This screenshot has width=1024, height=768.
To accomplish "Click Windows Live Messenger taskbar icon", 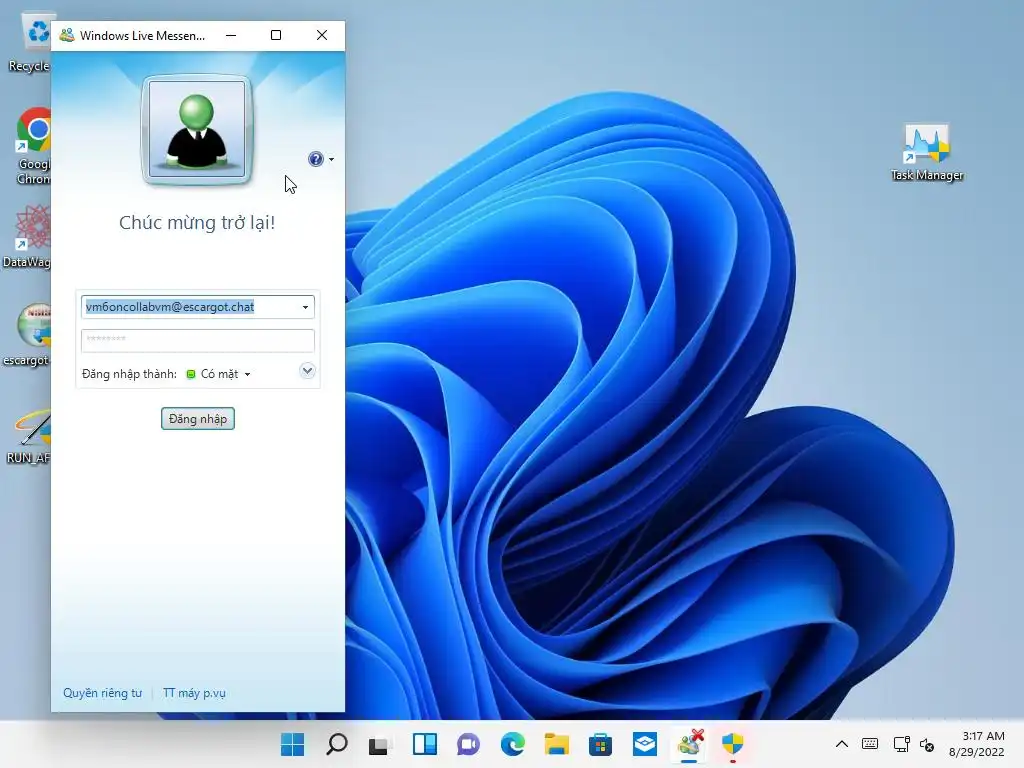I will click(x=689, y=744).
